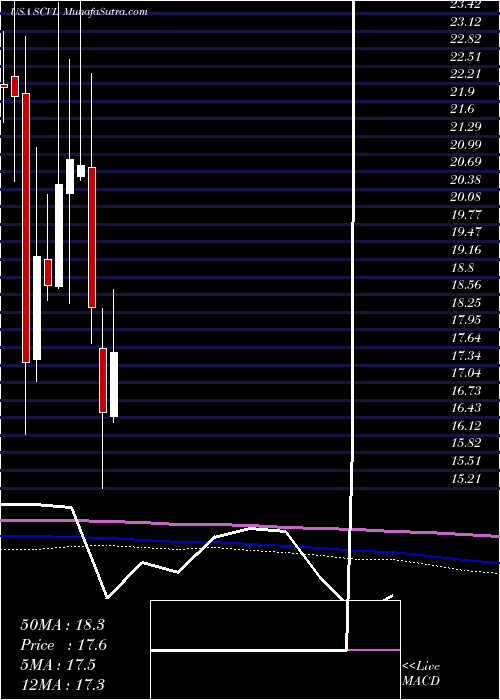This screenshot has height=700, width=500.
Task: Click the 18.56 price axis label
Action: (466, 286)
